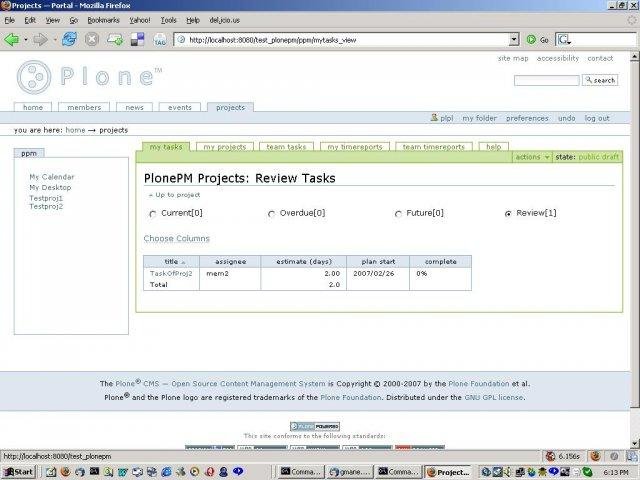Screen dimensions: 640x480
Task: Open the Tools menu
Action: pyautogui.click(x=168, y=20)
